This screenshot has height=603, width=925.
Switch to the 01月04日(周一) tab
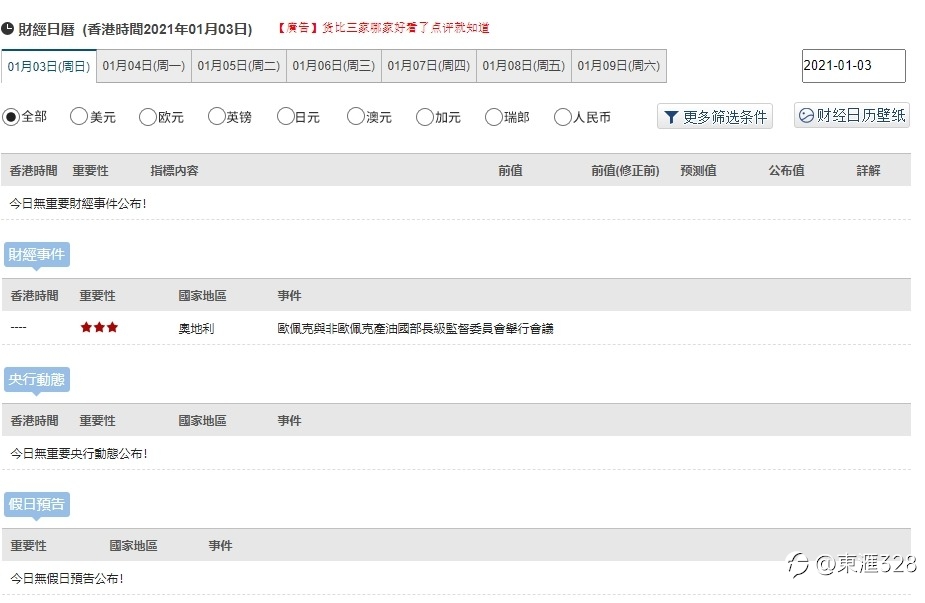(144, 66)
